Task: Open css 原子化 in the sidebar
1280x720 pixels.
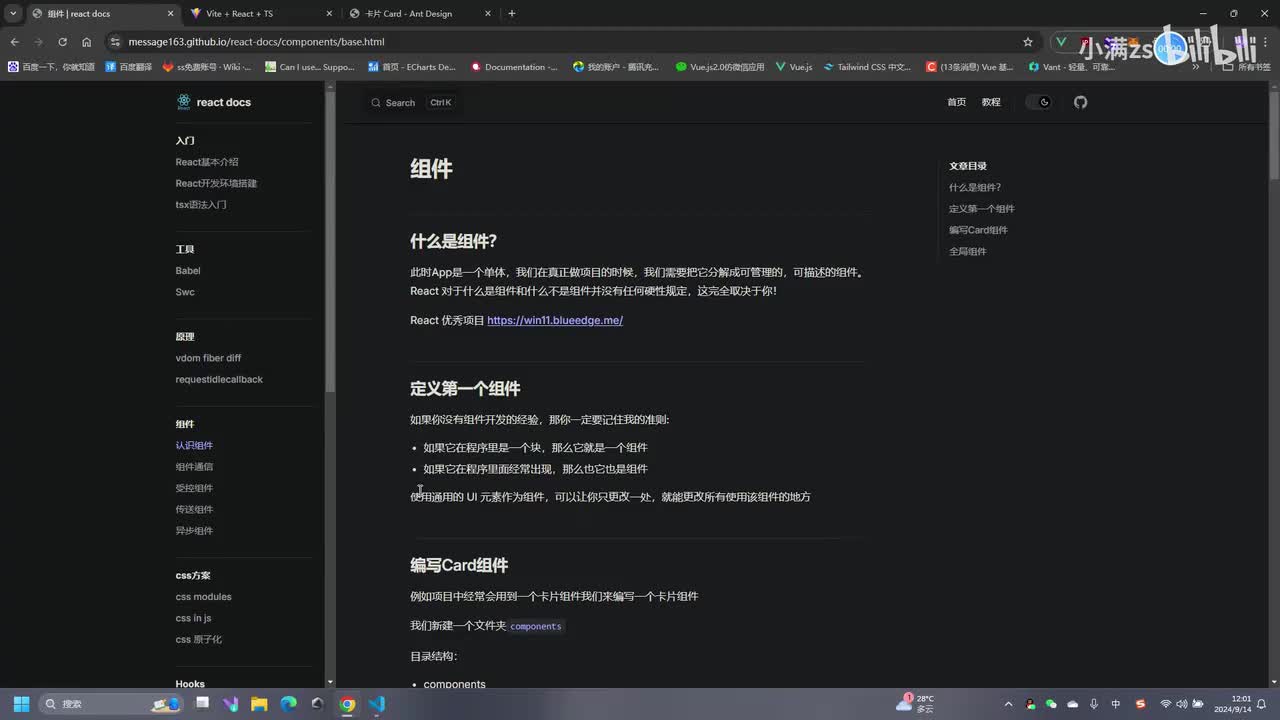Action: (198, 640)
